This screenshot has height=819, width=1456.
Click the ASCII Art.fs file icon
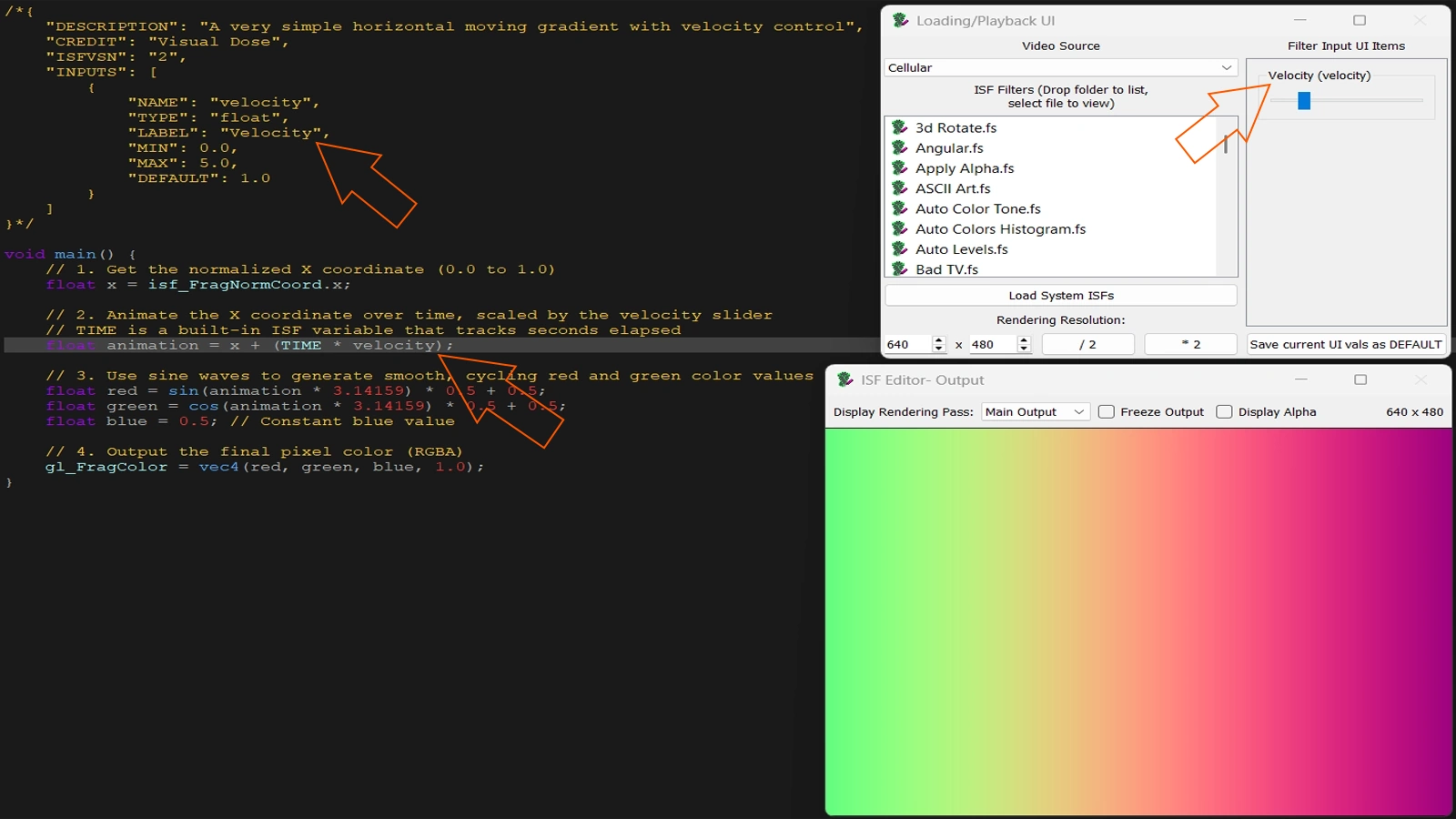point(900,187)
